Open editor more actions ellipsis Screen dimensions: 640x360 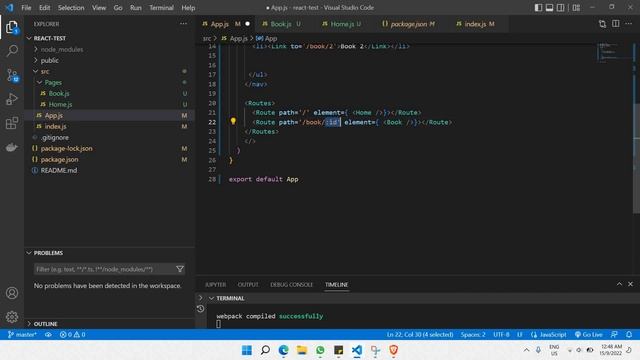click(x=629, y=24)
